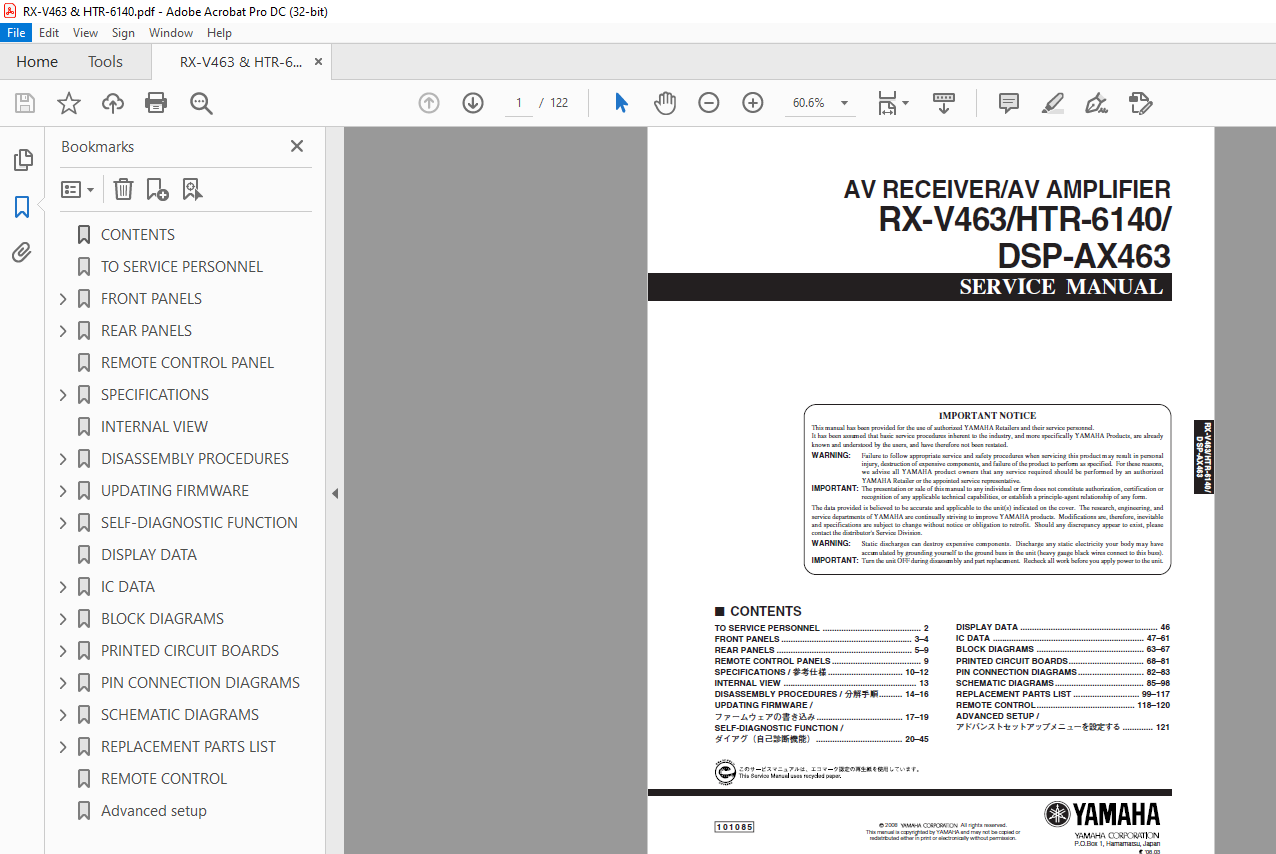Expand DISASSEMBLY PROCEDURES bookmark
Image resolution: width=1276 pixels, height=854 pixels.
[63, 459]
